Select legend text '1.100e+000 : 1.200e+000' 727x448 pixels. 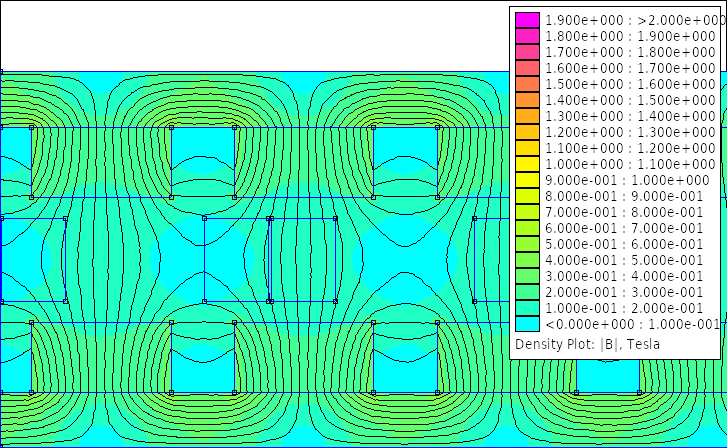[x=631, y=148]
